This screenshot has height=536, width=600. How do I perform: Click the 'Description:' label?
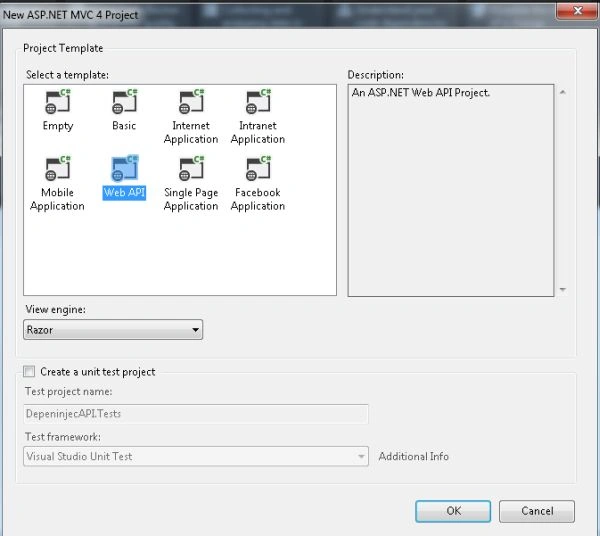tap(376, 75)
